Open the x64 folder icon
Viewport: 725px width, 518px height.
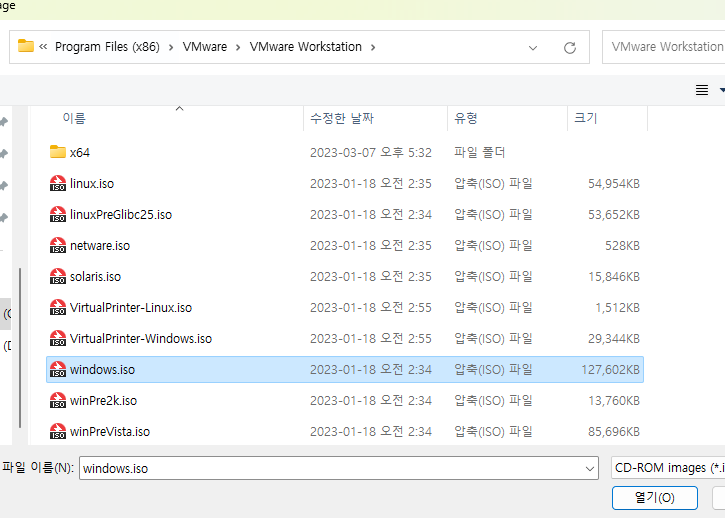pos(57,152)
